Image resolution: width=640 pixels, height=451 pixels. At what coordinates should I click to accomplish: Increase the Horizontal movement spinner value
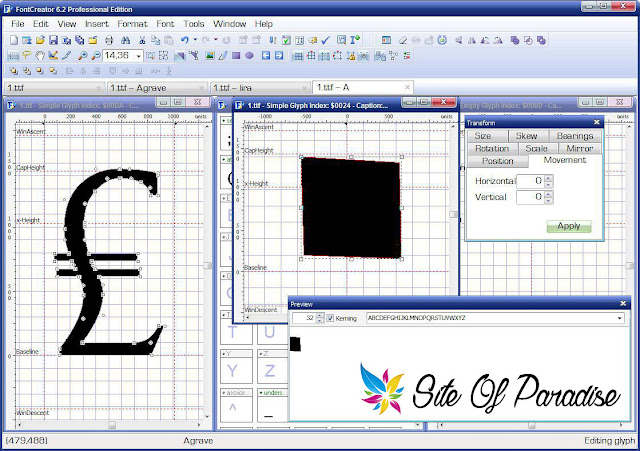coord(549,178)
